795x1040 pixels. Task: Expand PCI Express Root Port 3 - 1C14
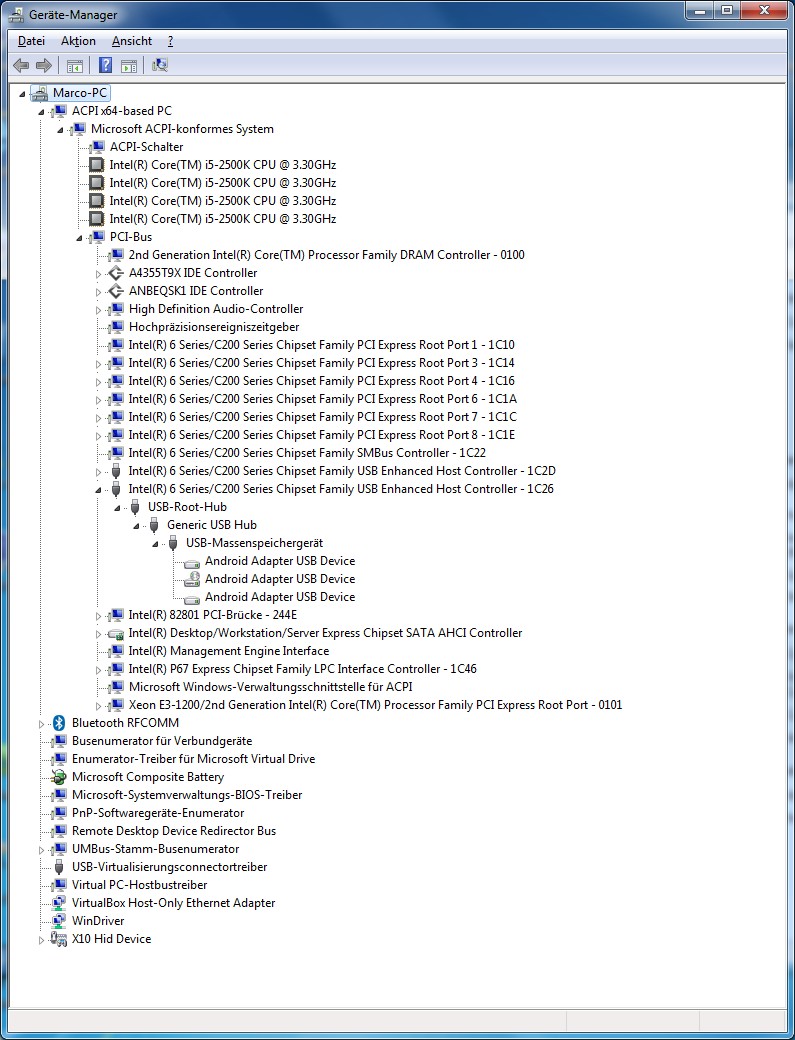point(99,363)
